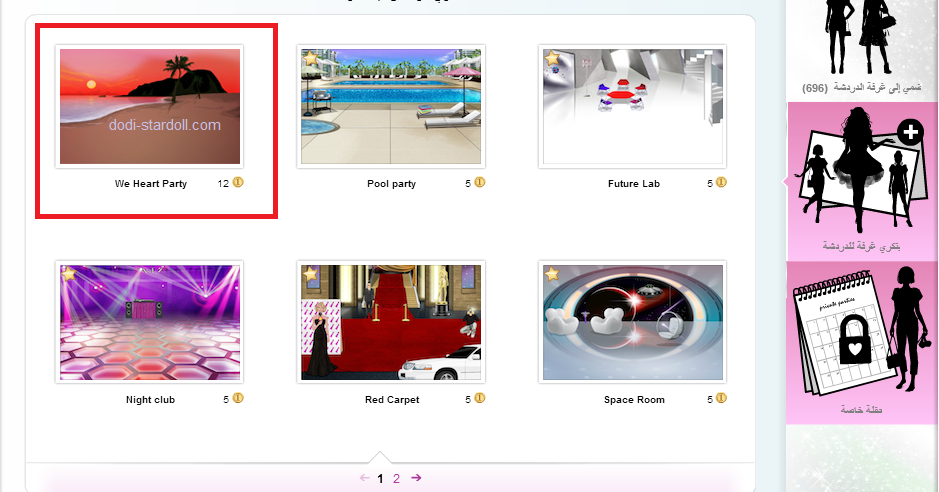Select the Space Room thumbnail

pyautogui.click(x=632, y=322)
